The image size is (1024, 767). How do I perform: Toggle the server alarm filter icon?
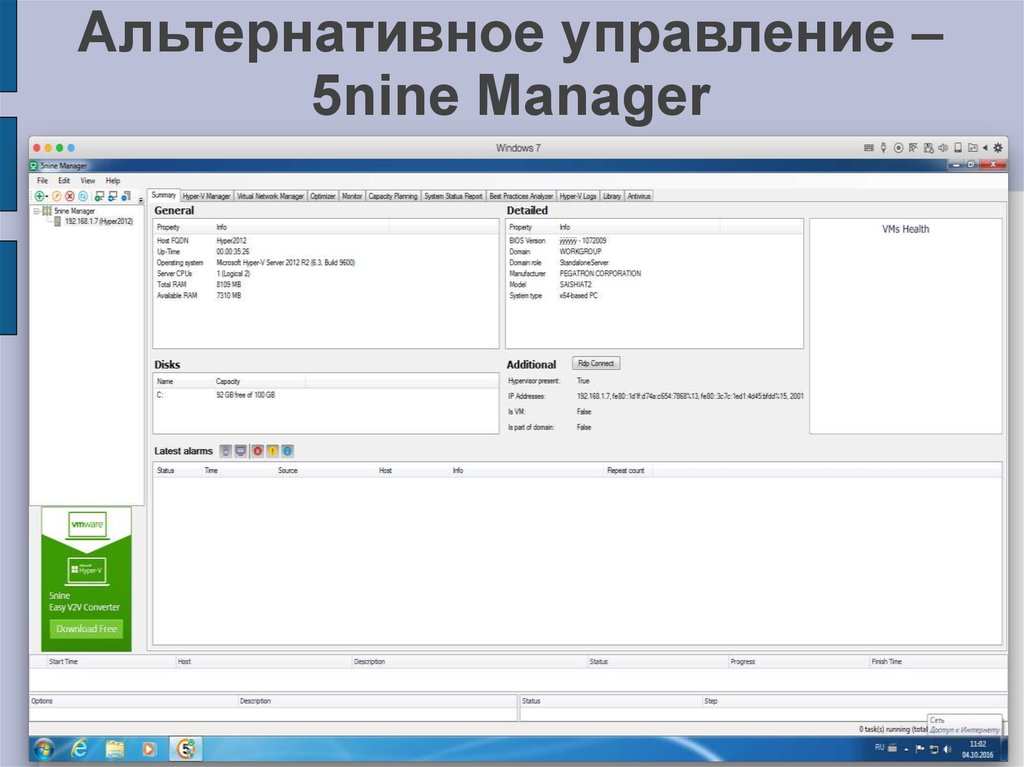point(226,451)
